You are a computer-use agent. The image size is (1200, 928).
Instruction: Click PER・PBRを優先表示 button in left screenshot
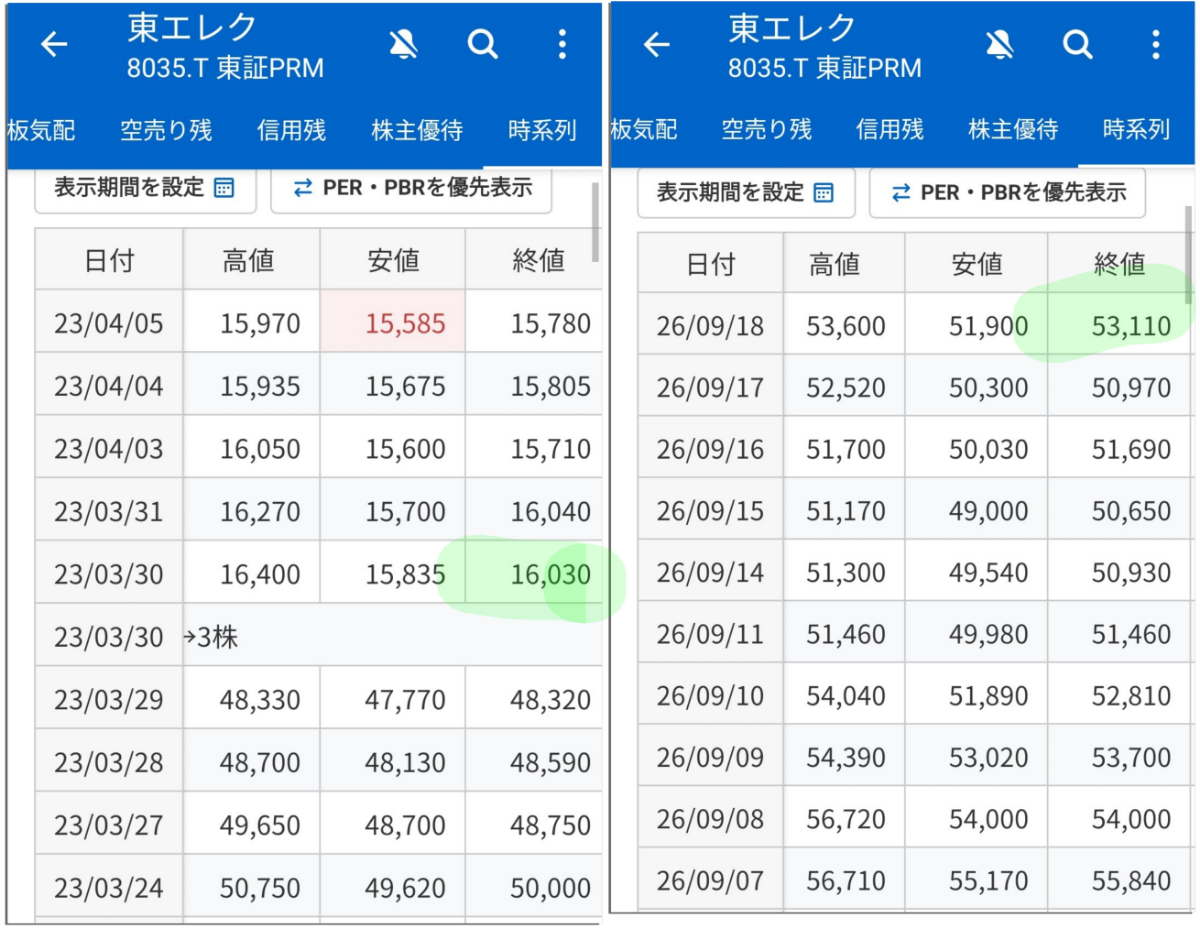pyautogui.click(x=411, y=188)
